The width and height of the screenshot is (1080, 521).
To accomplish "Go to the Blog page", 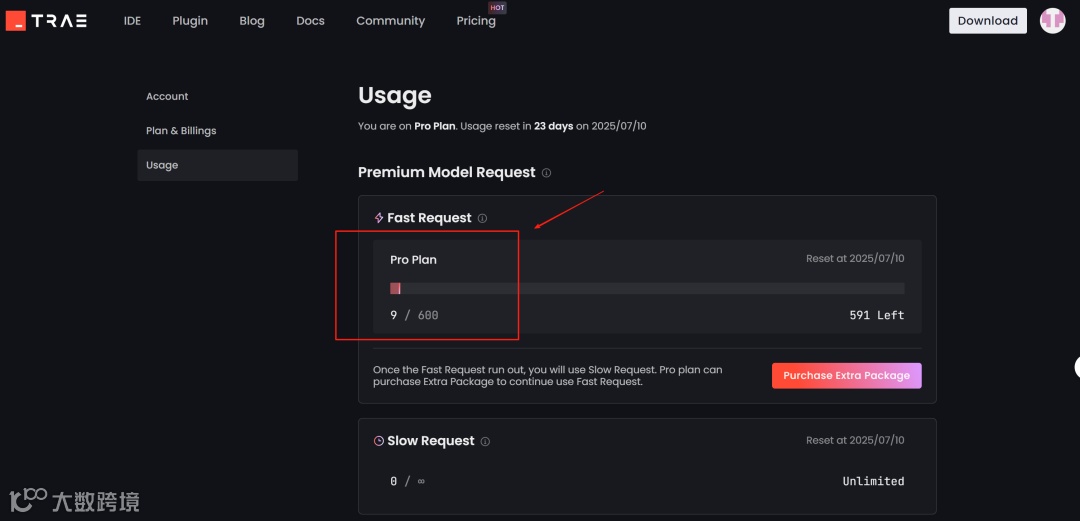I will [x=252, y=21].
